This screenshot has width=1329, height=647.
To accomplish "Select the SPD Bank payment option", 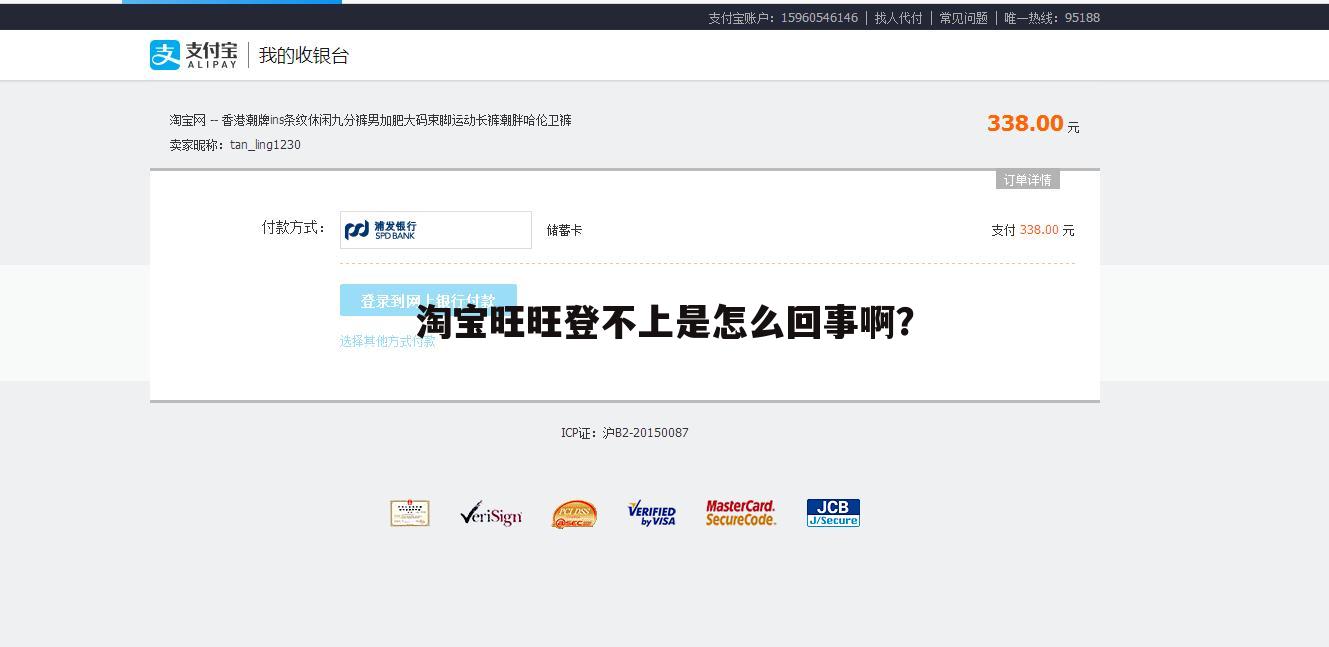I will (435, 230).
